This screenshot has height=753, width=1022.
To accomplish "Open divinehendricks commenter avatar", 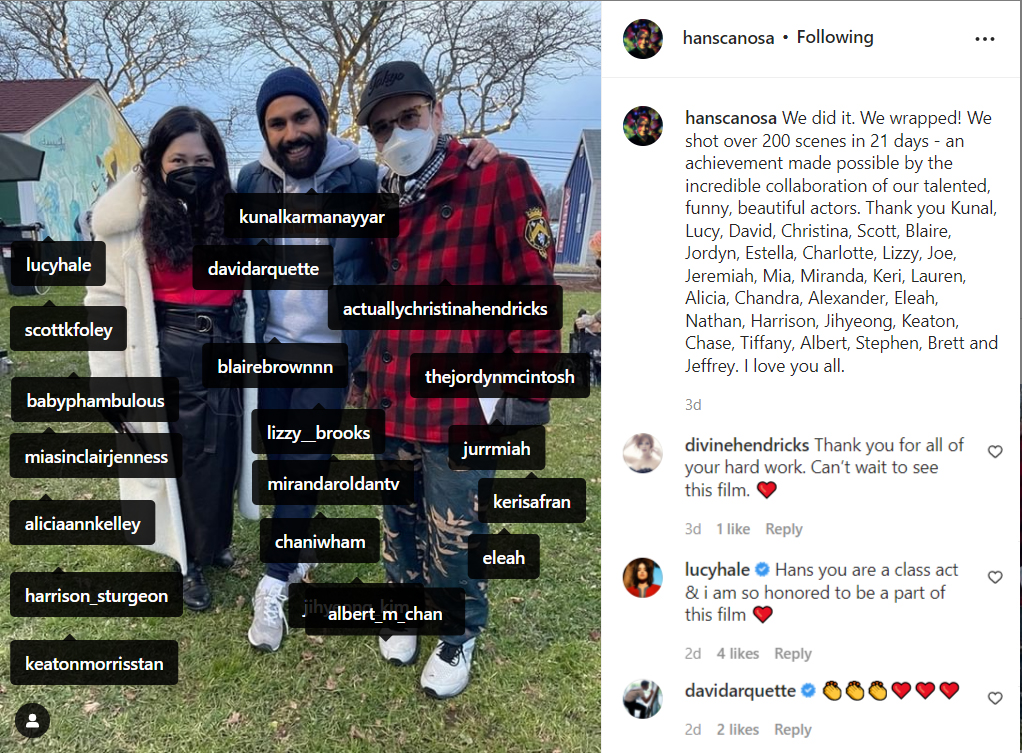I will pos(643,452).
